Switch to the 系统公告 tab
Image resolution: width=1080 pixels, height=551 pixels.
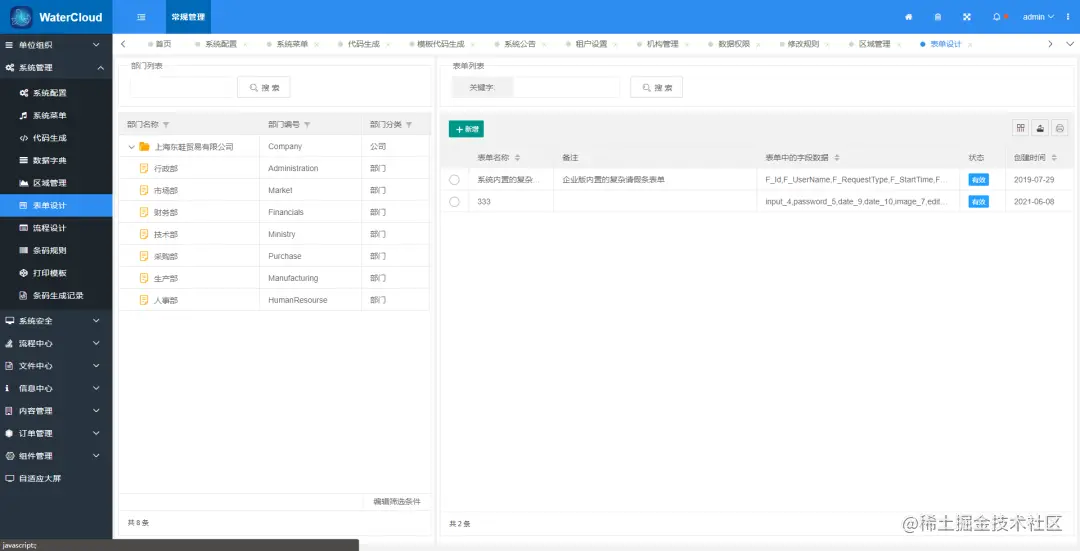(519, 44)
